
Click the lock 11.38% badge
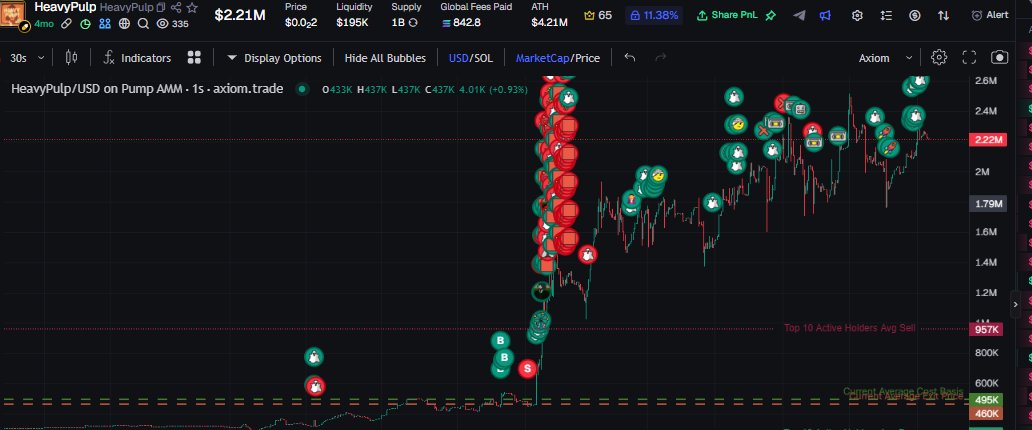click(654, 14)
